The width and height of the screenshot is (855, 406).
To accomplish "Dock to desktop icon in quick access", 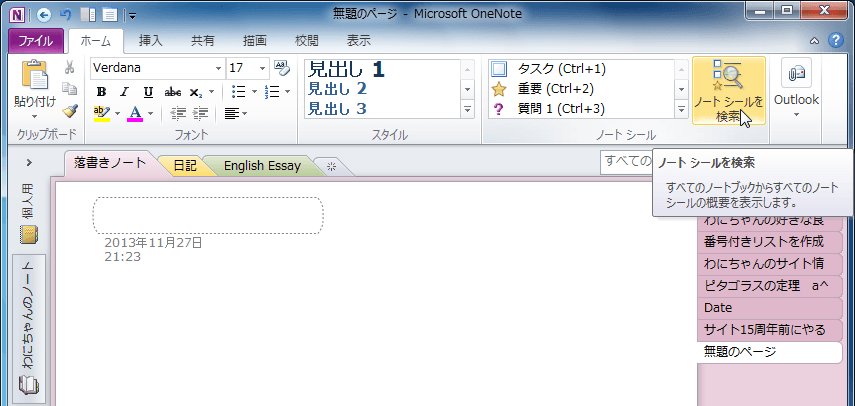I will coord(87,14).
